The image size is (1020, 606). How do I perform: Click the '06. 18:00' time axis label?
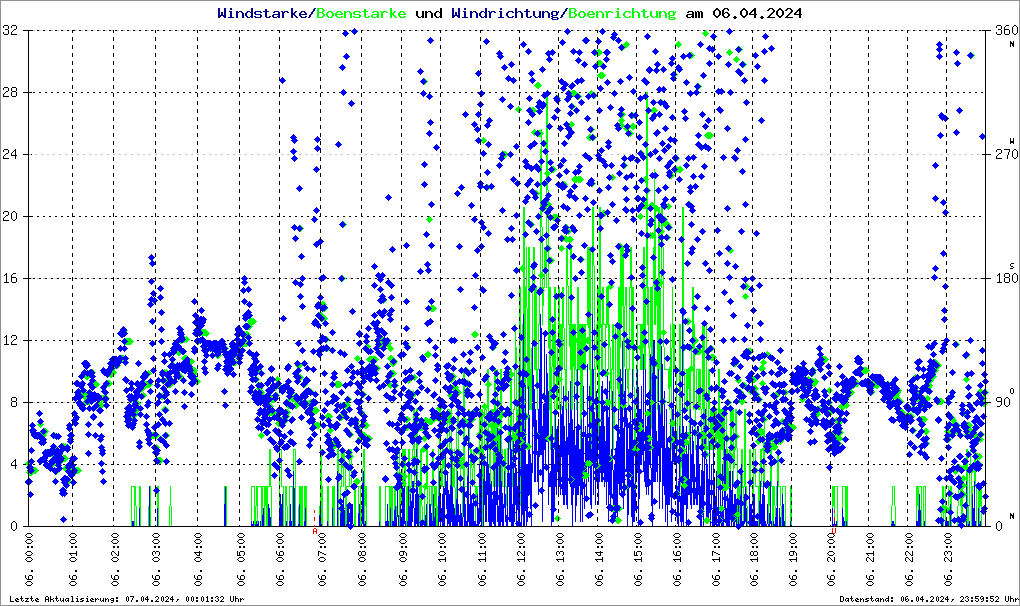point(754,559)
